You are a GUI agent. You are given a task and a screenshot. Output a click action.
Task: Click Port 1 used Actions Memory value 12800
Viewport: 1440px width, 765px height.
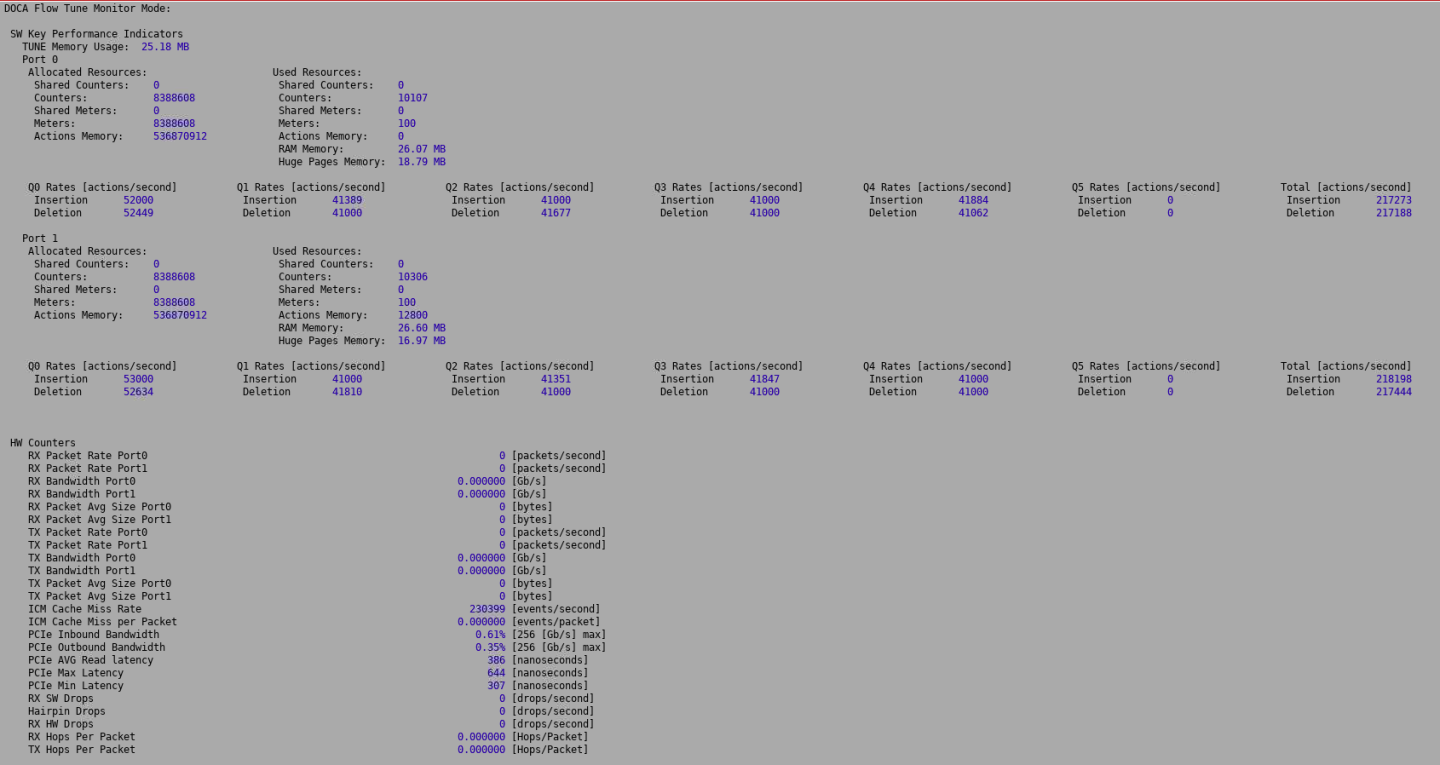(x=412, y=315)
